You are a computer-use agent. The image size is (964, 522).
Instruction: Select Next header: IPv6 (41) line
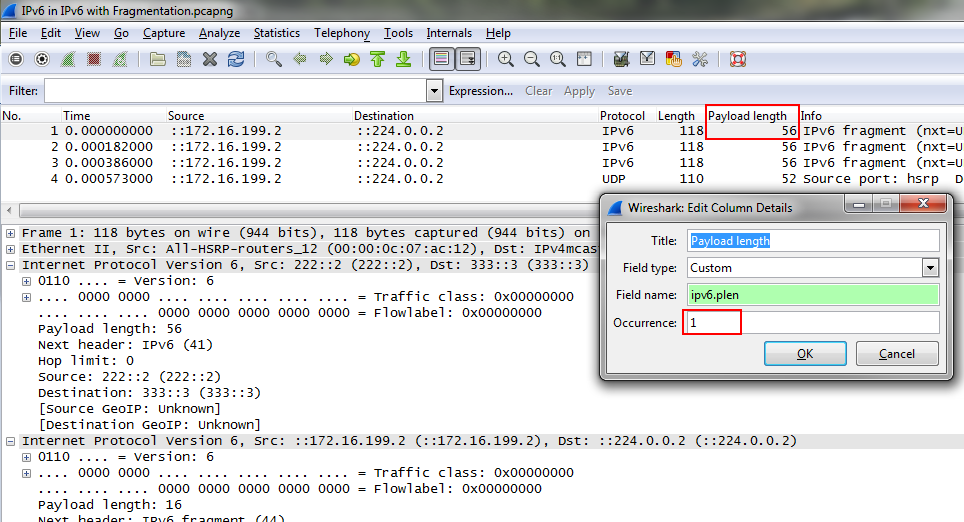pyautogui.click(x=125, y=345)
